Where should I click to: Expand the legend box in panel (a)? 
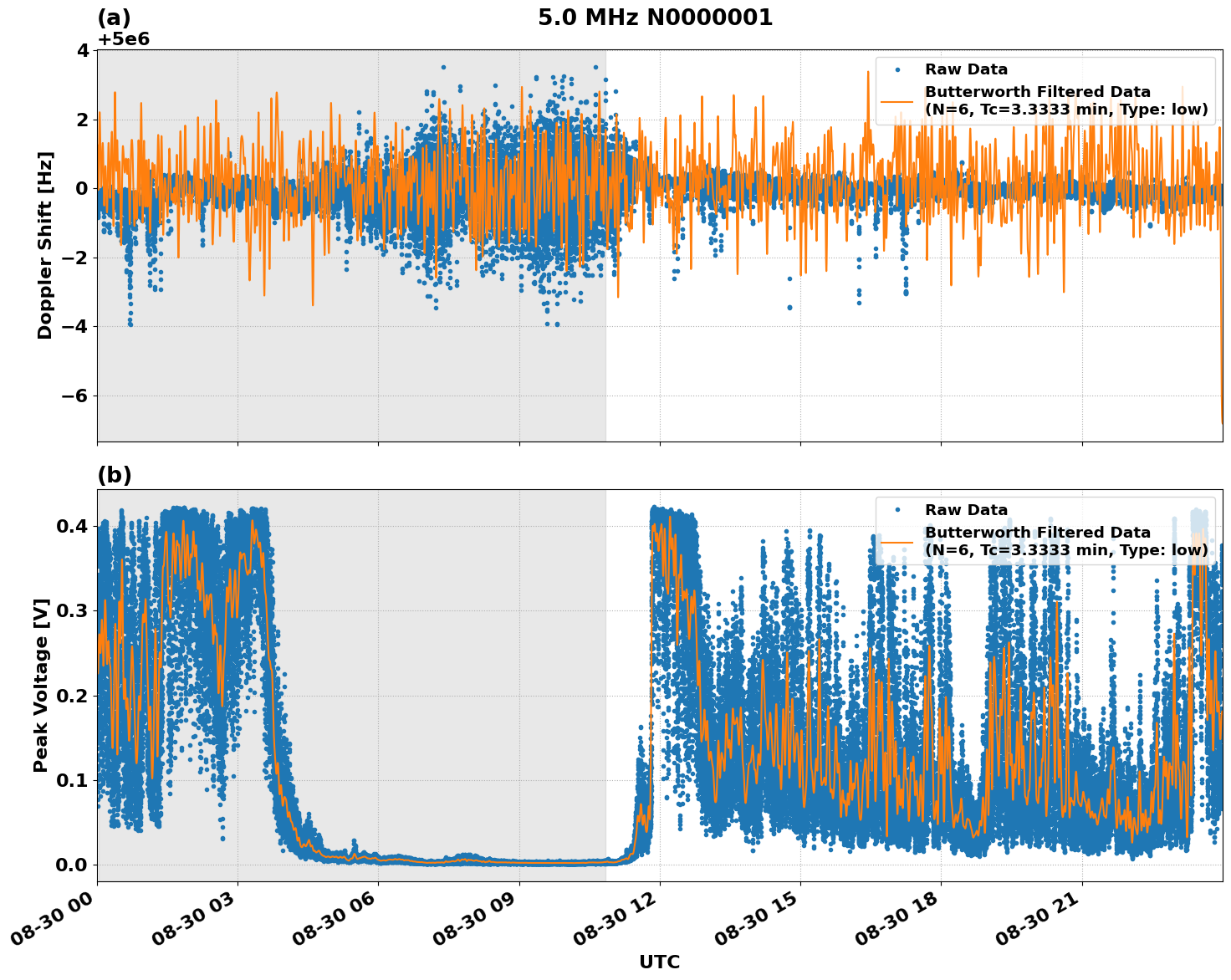[x=1045, y=88]
